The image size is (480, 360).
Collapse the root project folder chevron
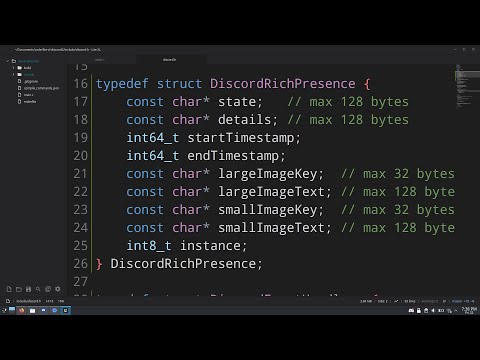click(7, 61)
